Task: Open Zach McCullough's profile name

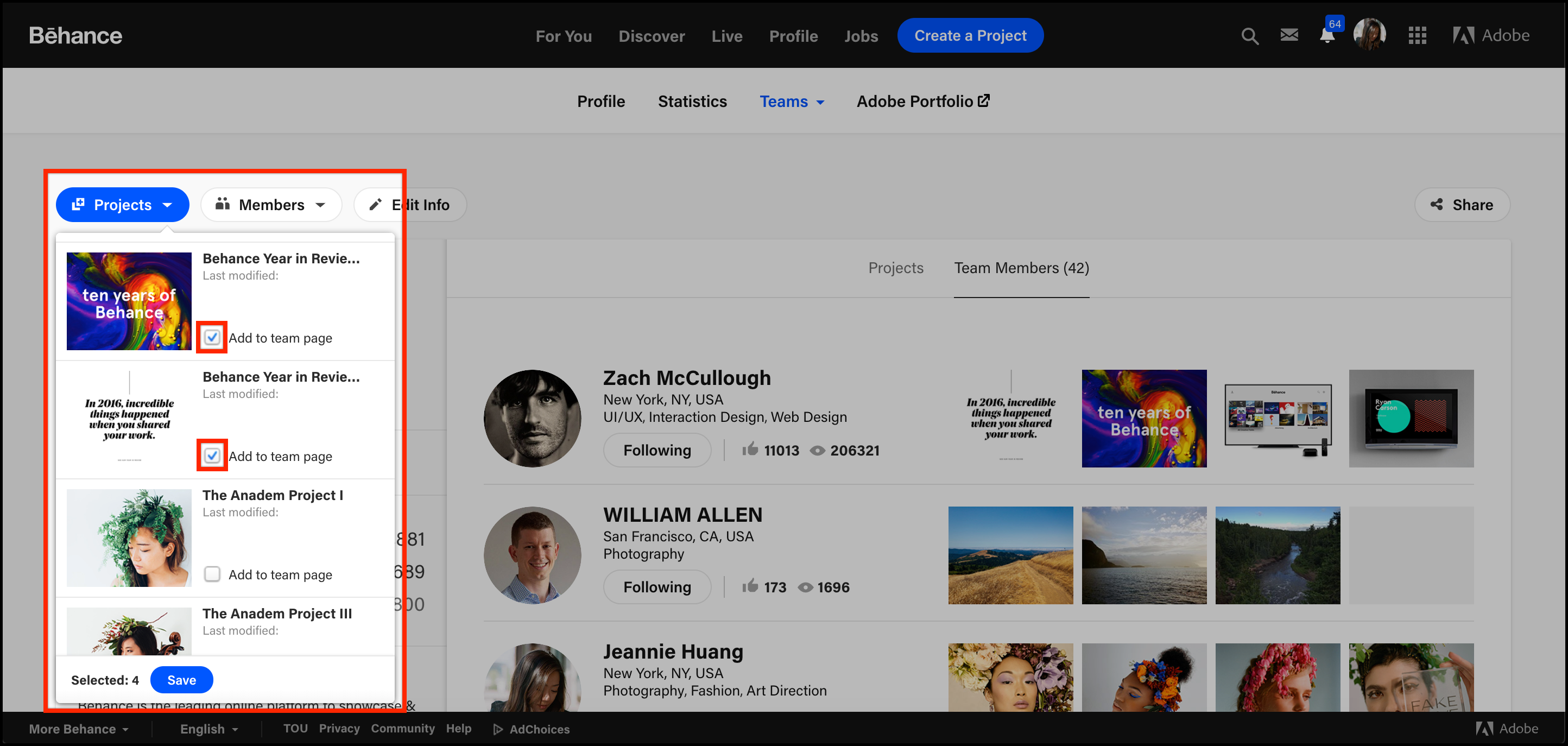Action: (687, 378)
